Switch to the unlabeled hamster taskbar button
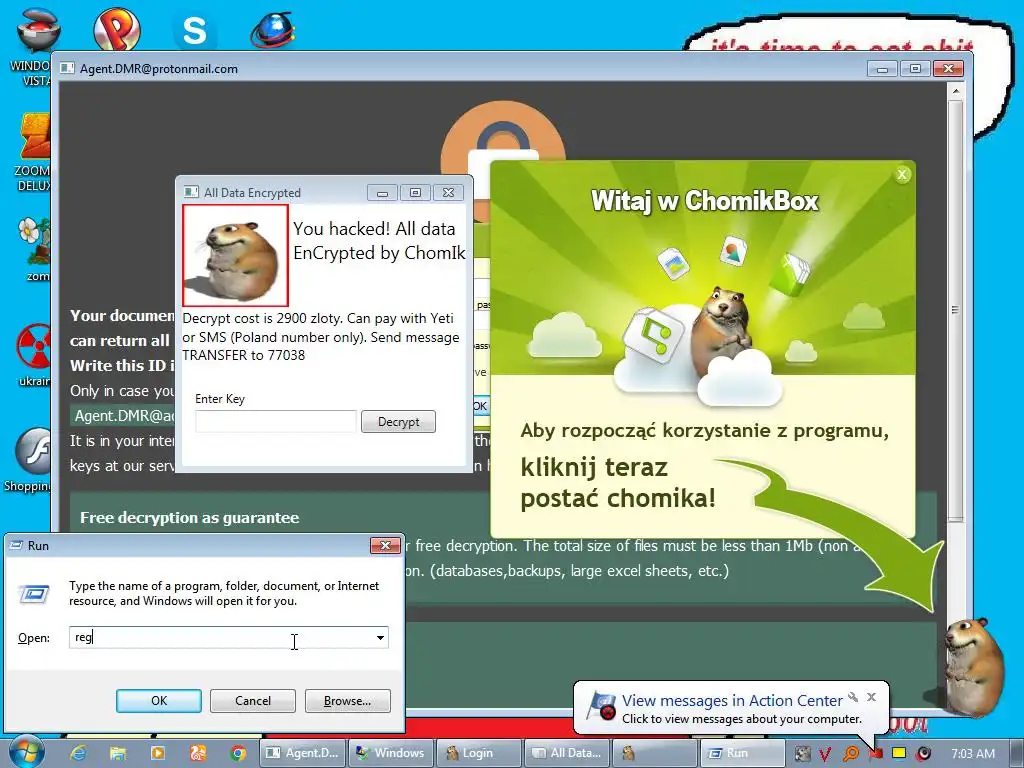The width and height of the screenshot is (1024, 768). (654, 753)
